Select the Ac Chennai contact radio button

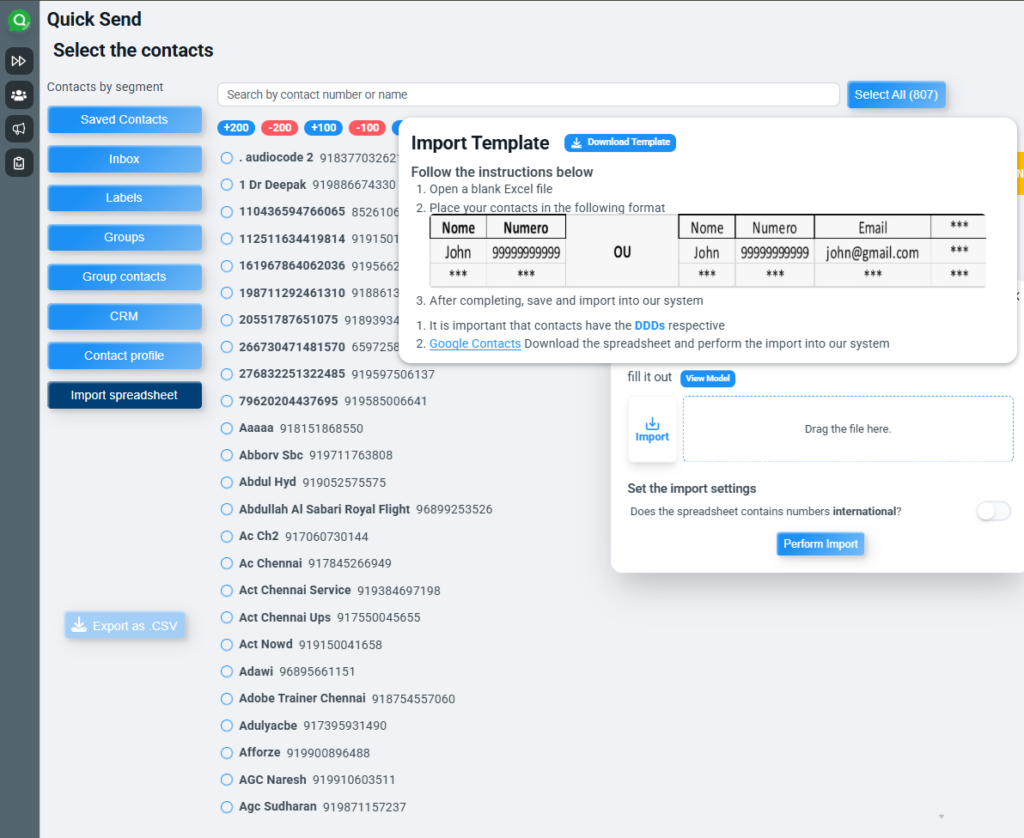tap(227, 563)
